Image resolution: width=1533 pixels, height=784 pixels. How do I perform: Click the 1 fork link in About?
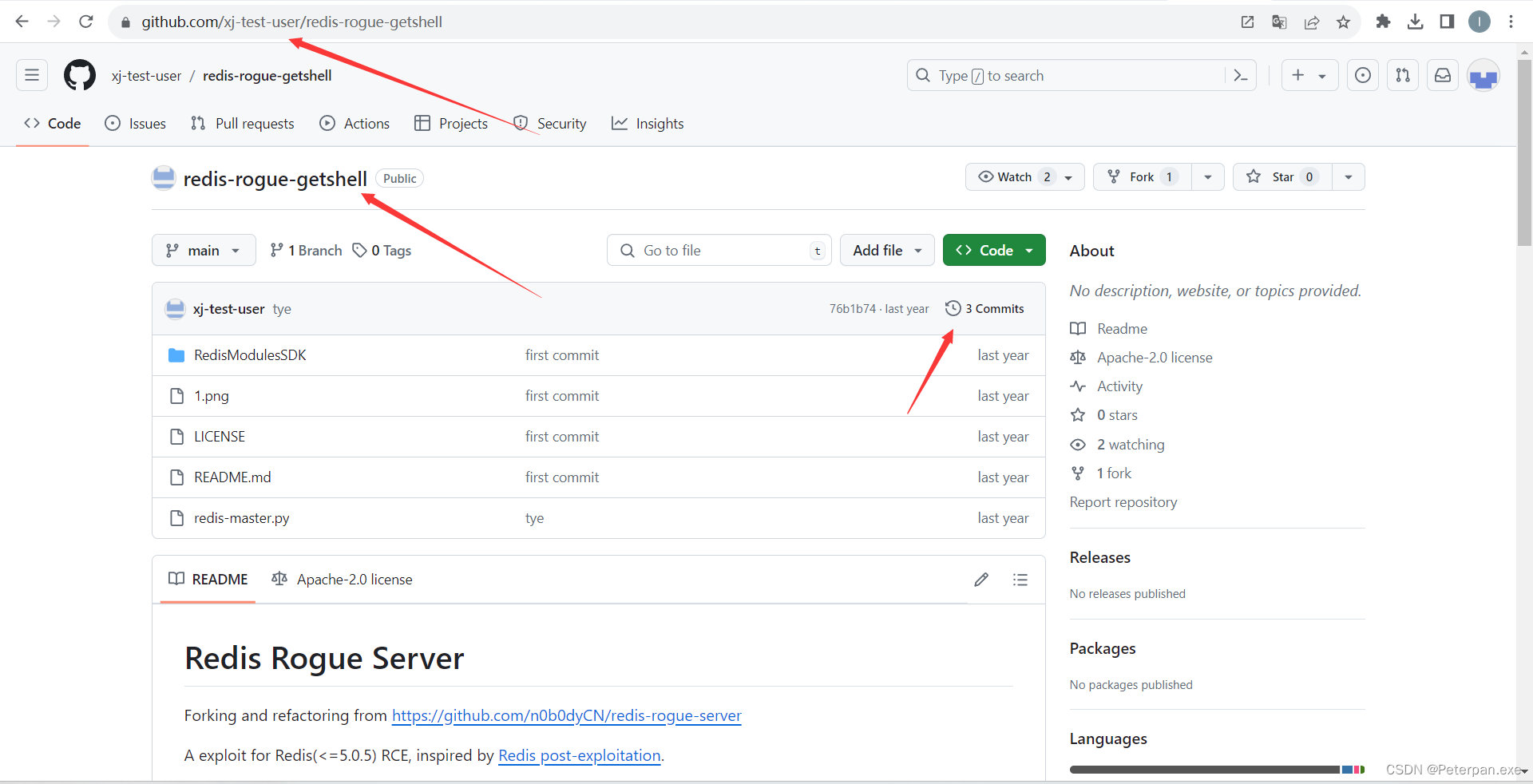click(1114, 473)
